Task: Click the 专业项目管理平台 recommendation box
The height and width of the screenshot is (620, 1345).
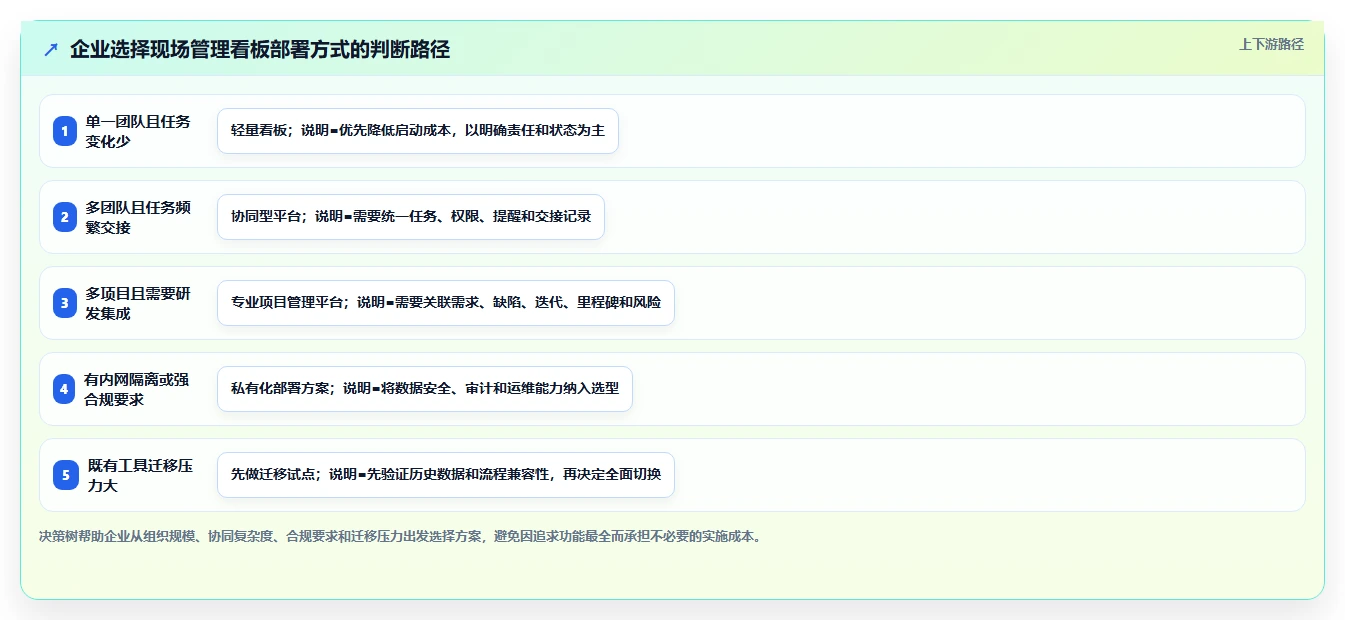Action: click(x=446, y=303)
